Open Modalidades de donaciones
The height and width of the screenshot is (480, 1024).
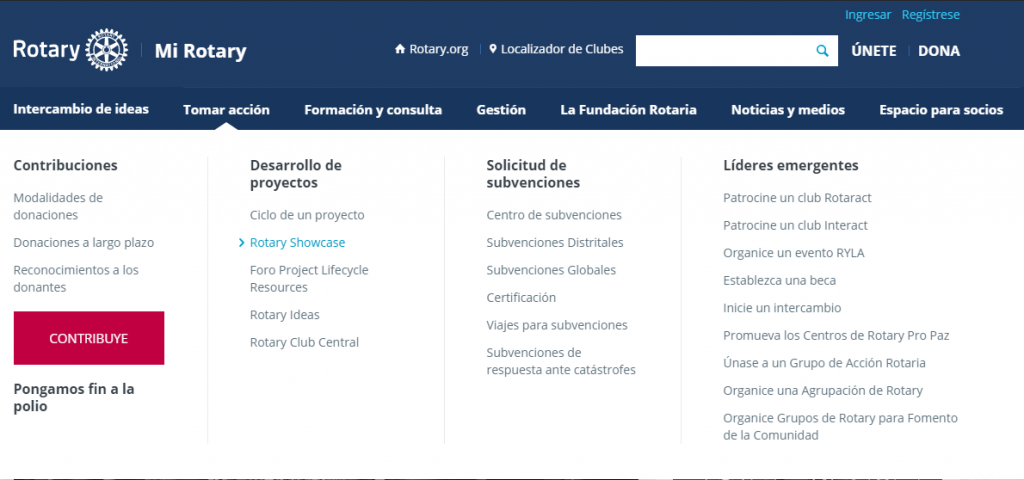coord(58,206)
